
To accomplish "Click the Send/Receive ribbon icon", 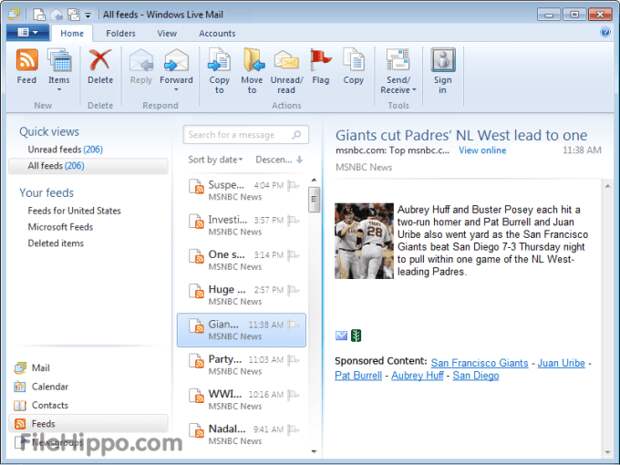I will (x=397, y=60).
